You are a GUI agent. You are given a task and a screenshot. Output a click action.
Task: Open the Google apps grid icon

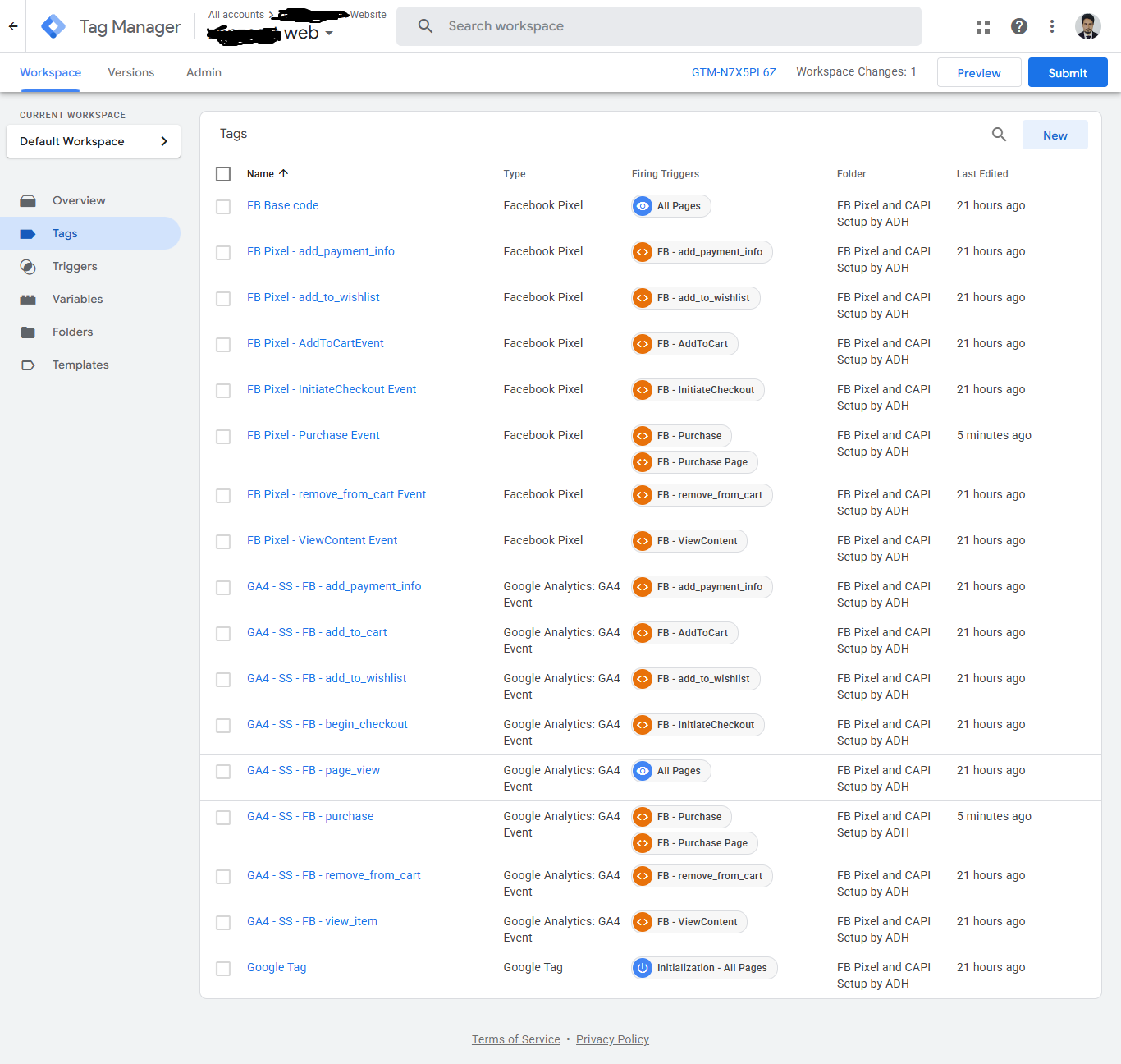[x=983, y=26]
